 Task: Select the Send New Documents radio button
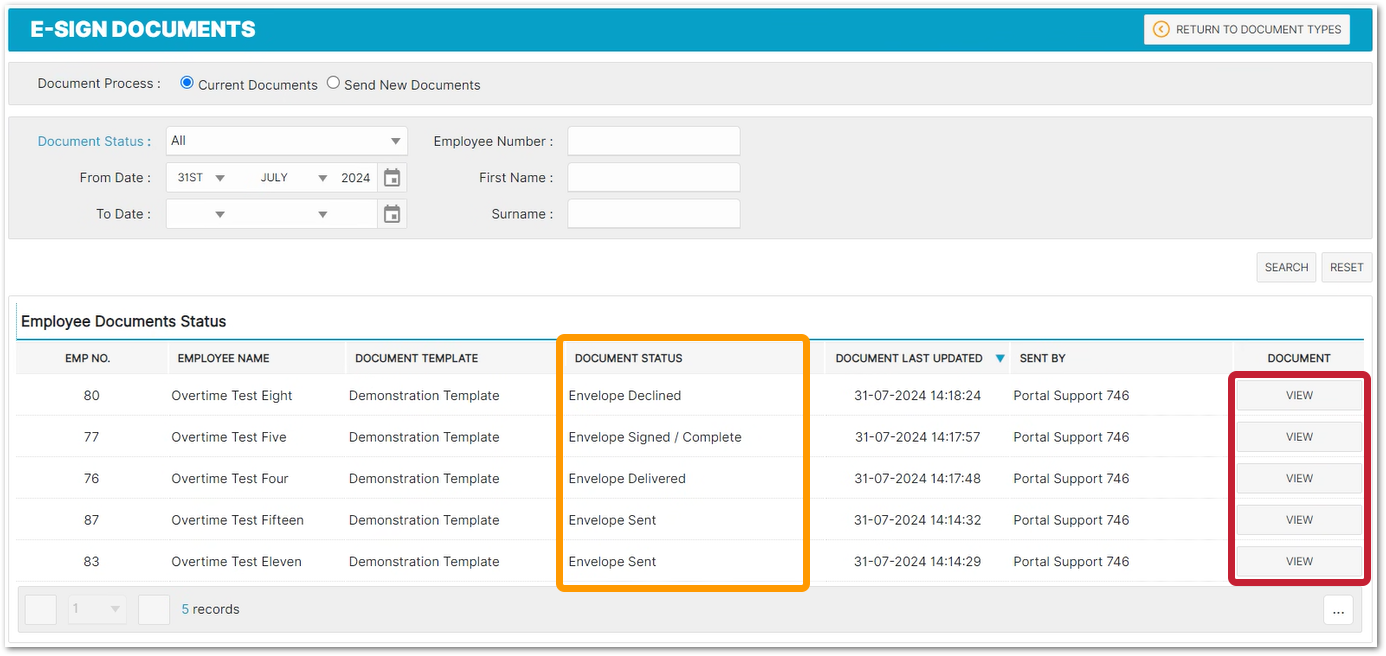[334, 84]
